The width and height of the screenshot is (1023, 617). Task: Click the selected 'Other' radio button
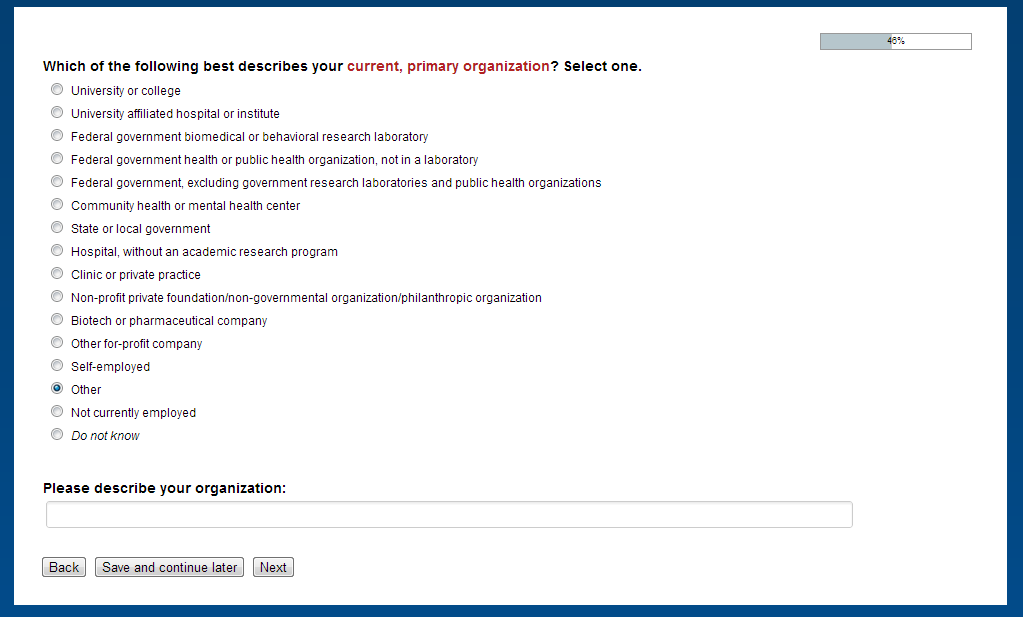pyautogui.click(x=57, y=389)
